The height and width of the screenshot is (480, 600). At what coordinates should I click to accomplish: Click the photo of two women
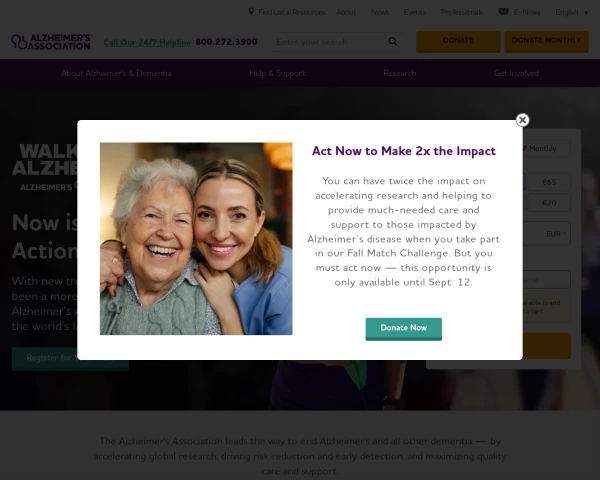point(196,238)
